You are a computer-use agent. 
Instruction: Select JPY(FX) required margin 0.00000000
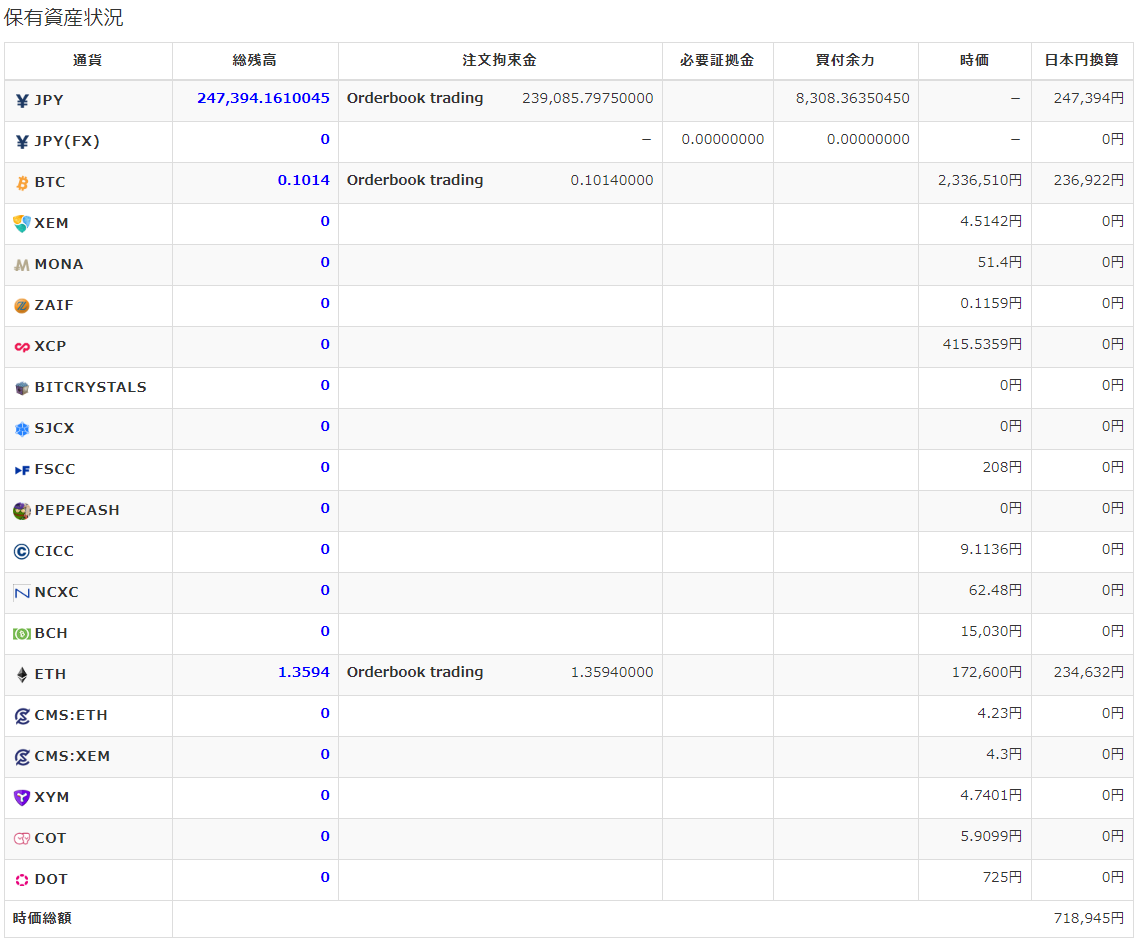click(722, 138)
